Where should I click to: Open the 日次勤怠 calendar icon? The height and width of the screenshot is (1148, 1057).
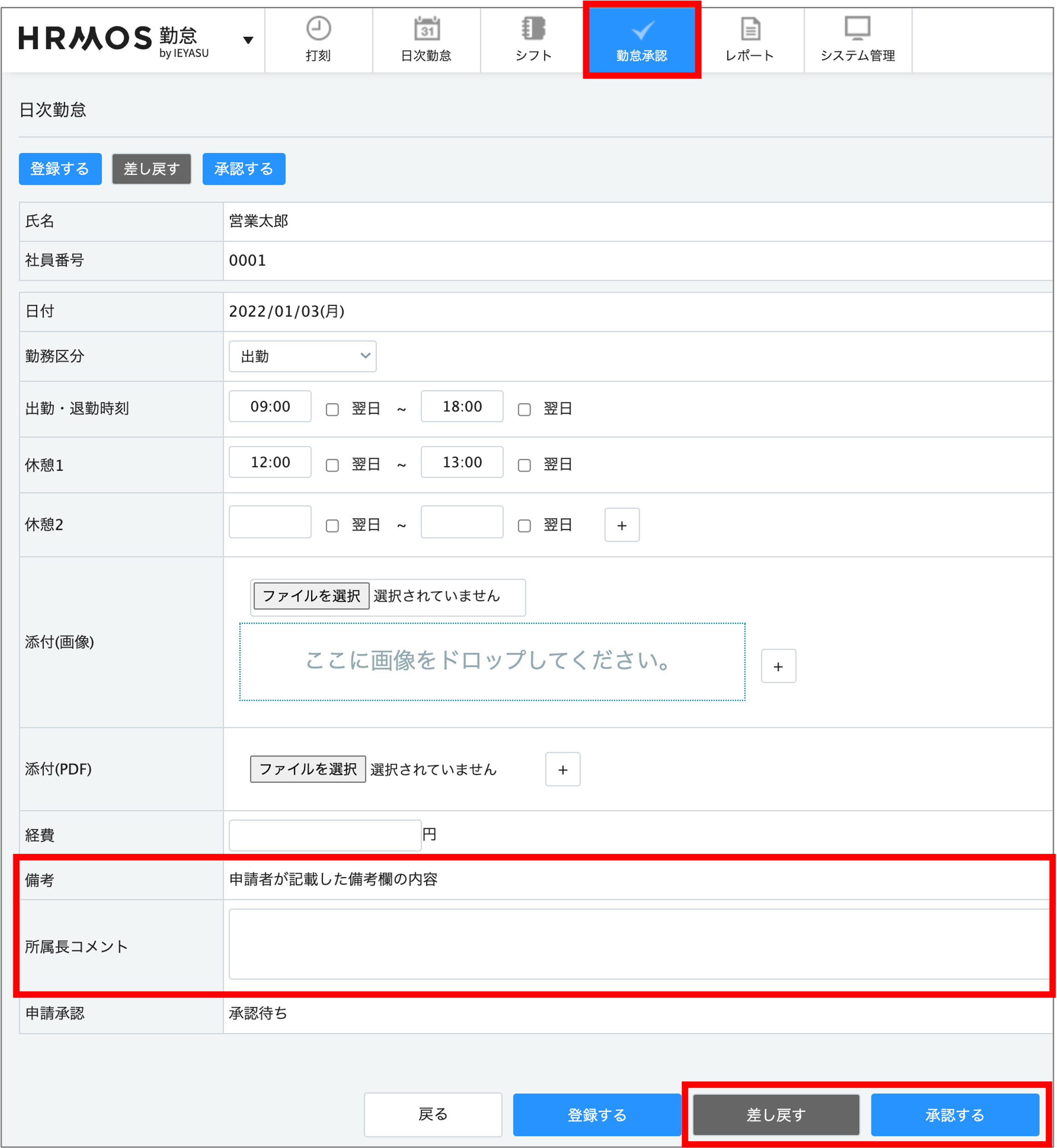pyautogui.click(x=426, y=29)
